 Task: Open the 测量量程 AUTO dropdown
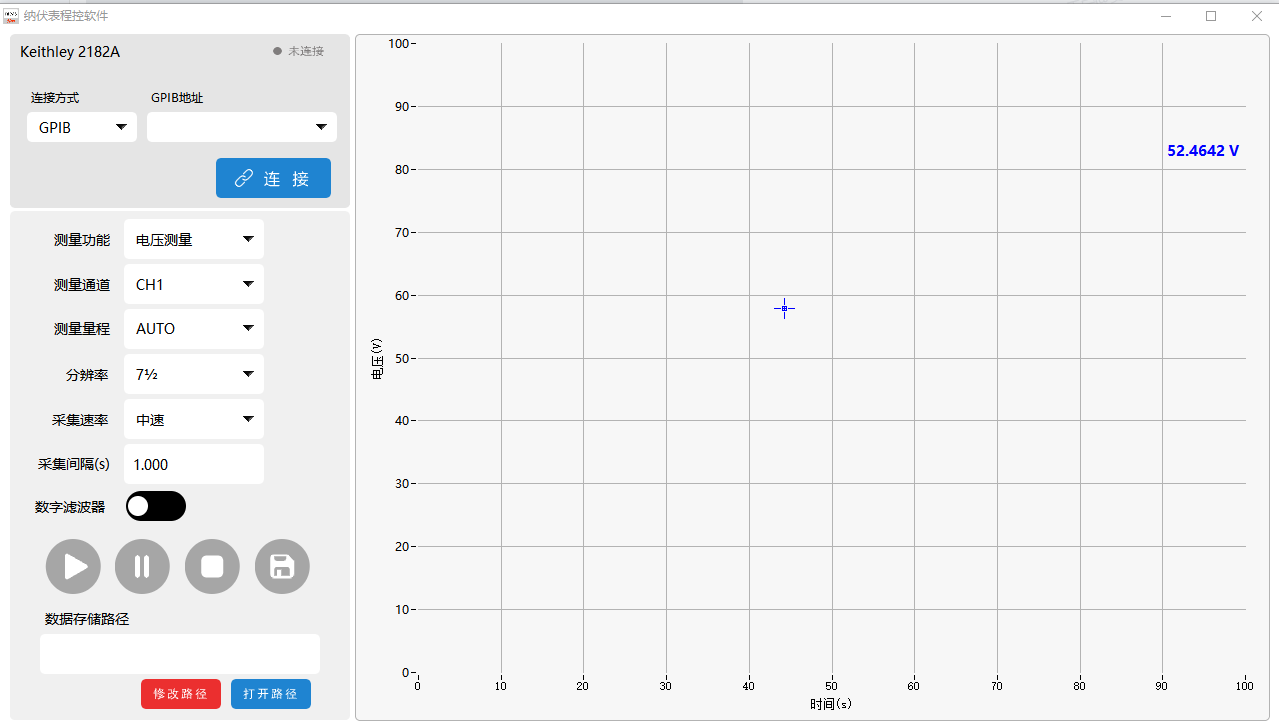click(194, 329)
